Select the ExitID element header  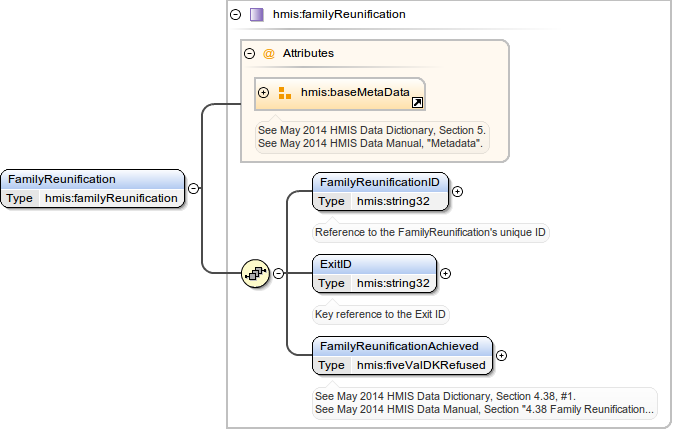pos(374,264)
